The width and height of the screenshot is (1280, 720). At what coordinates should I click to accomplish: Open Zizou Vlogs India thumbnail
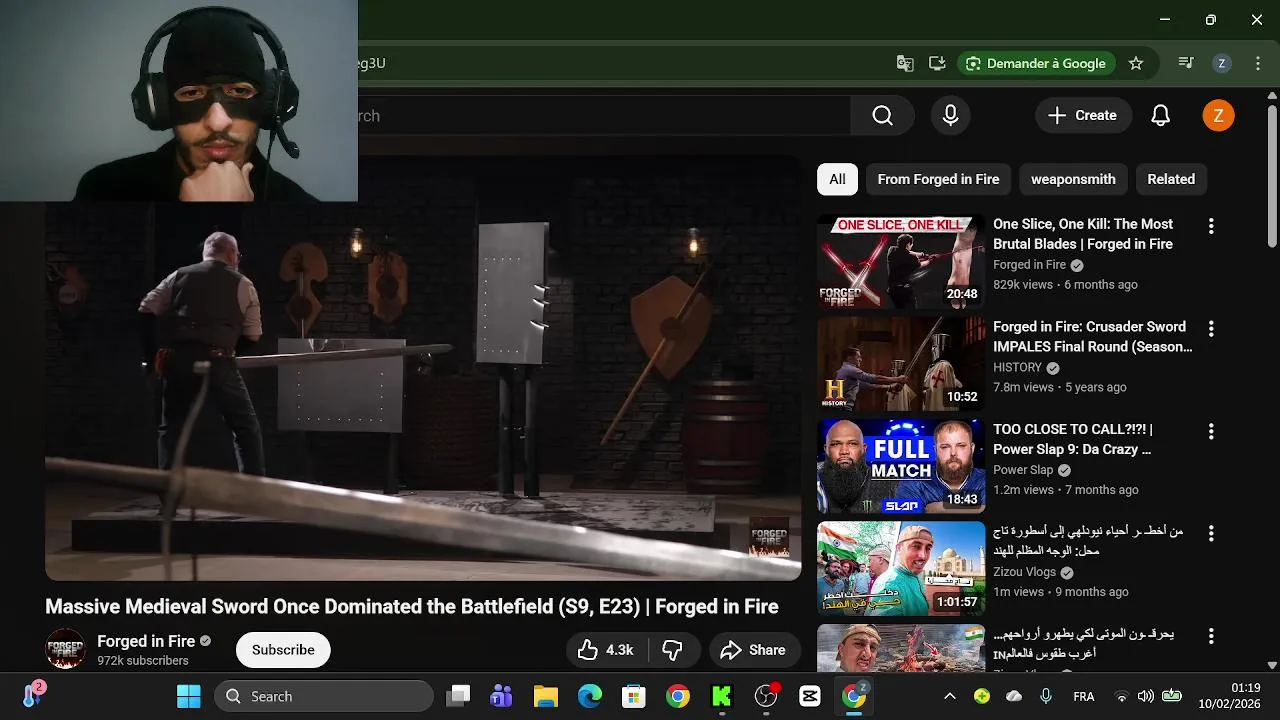click(x=901, y=569)
